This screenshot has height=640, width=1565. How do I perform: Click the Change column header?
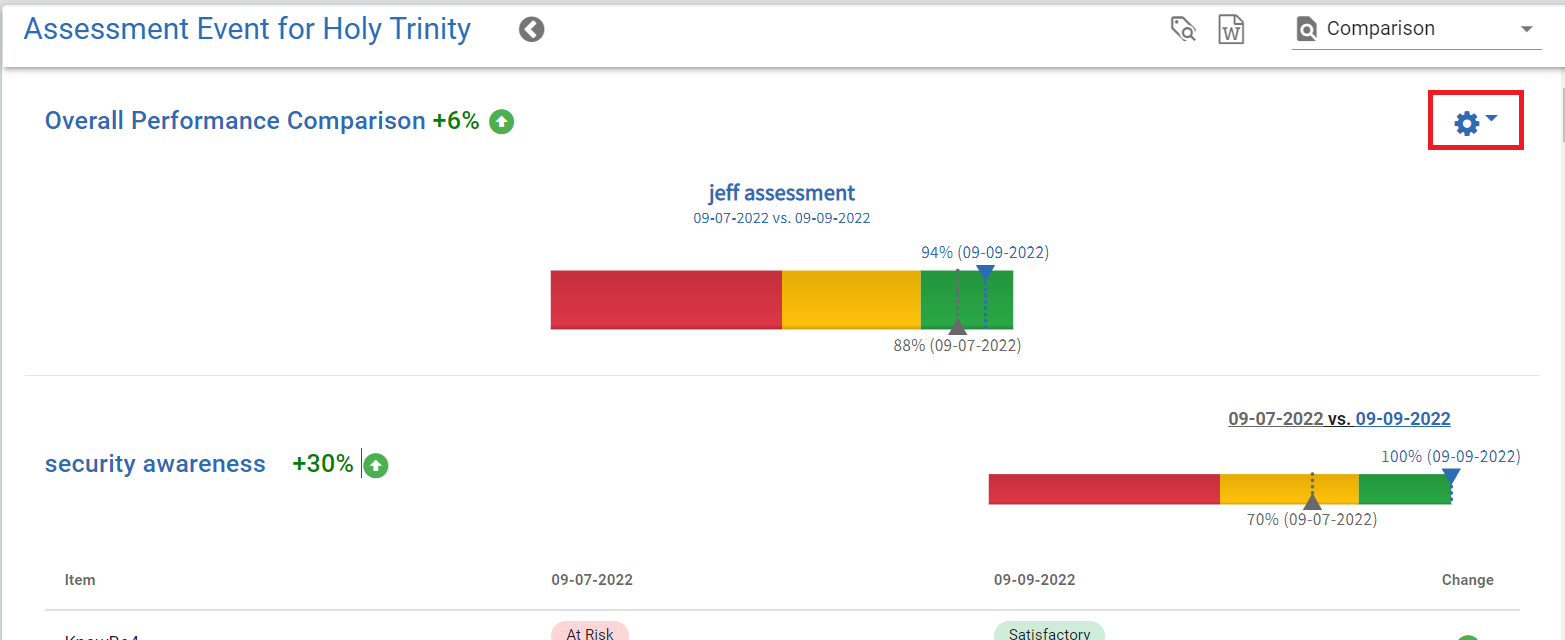coord(1467,580)
